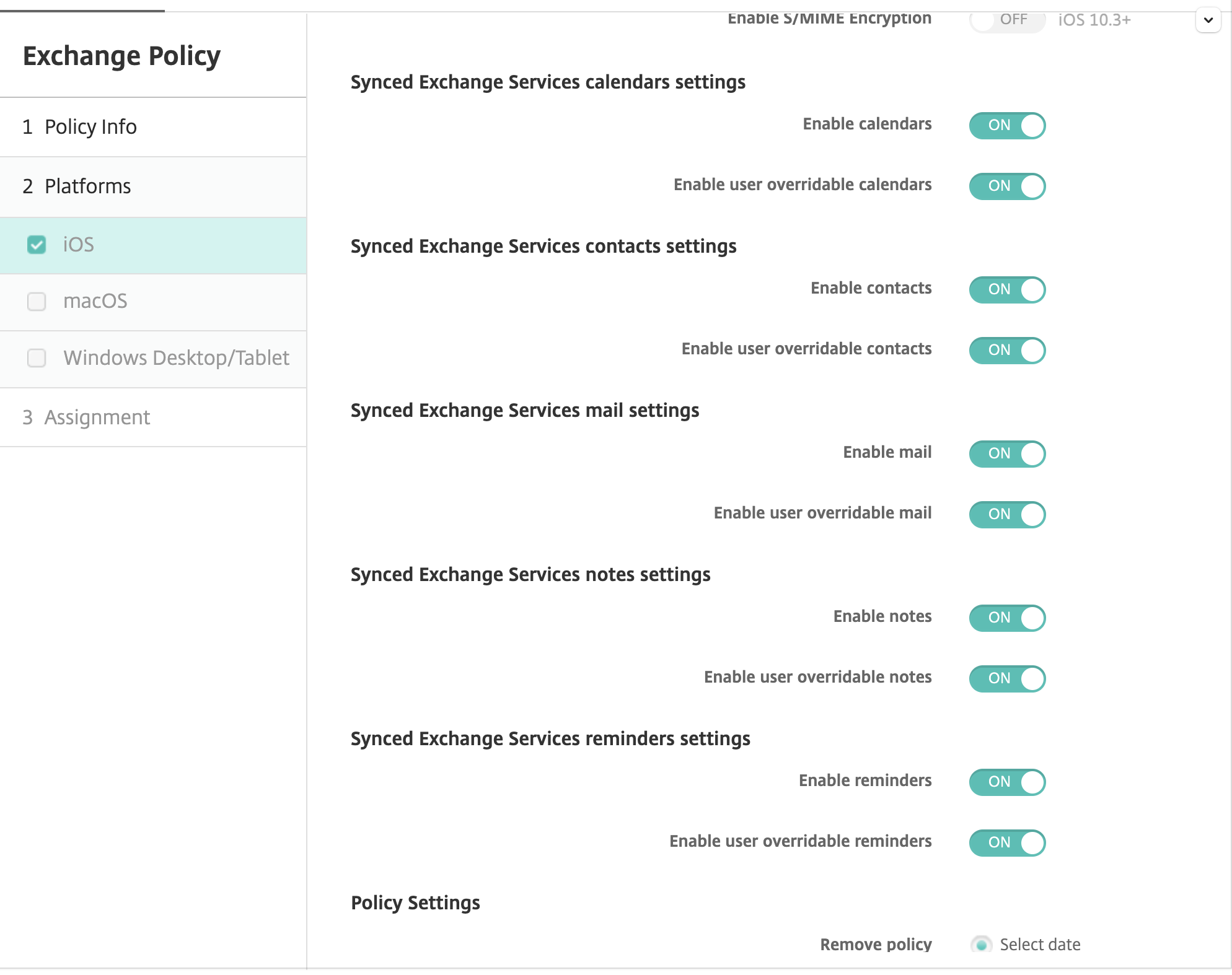Turn off user overridable reminders switch

pyautogui.click(x=1007, y=843)
